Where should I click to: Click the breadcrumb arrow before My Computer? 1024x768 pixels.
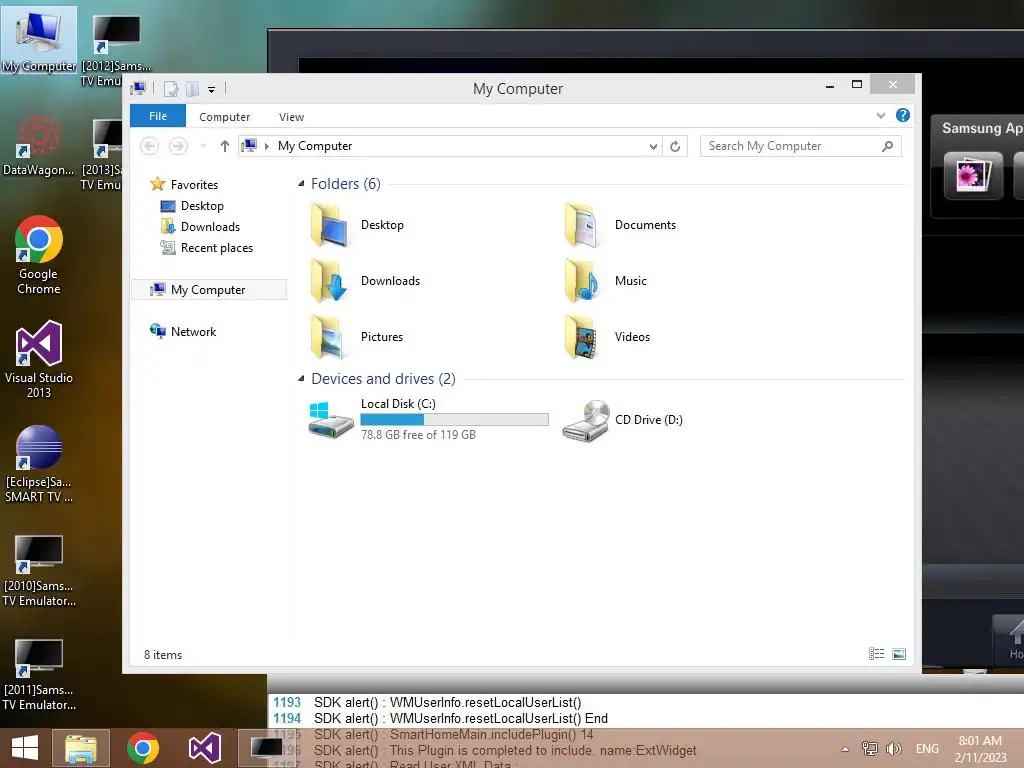266,146
